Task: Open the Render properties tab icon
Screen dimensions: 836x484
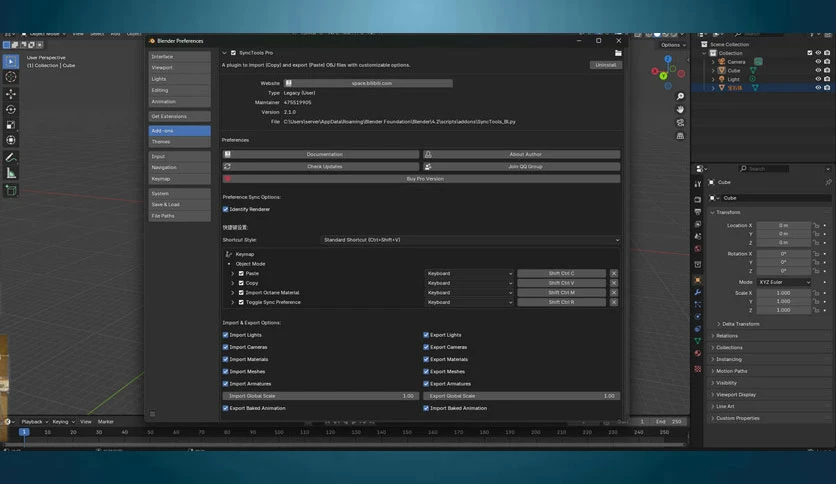Action: (698, 199)
